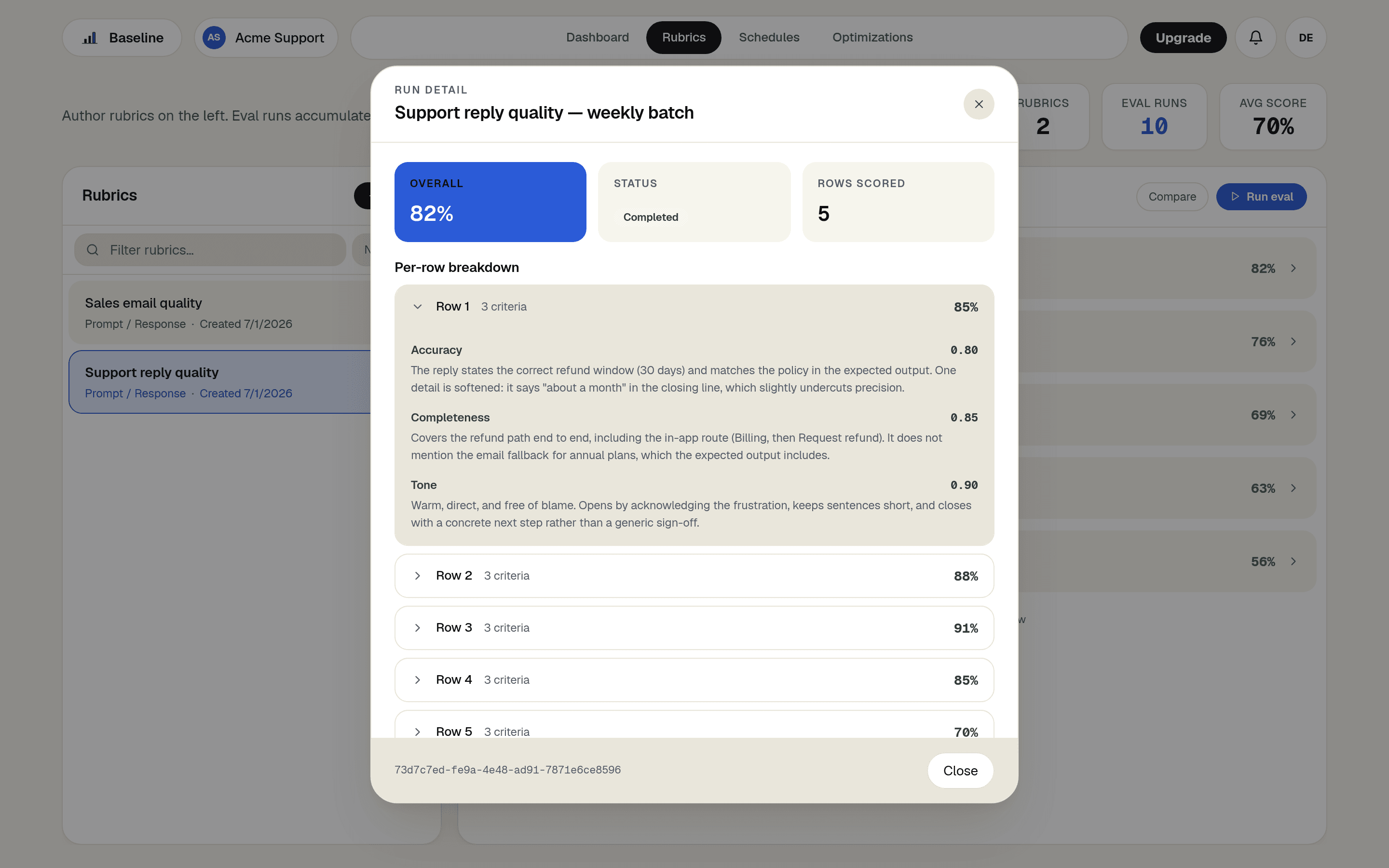The height and width of the screenshot is (868, 1389).
Task: Close the run detail dialog with X
Action: 979,104
